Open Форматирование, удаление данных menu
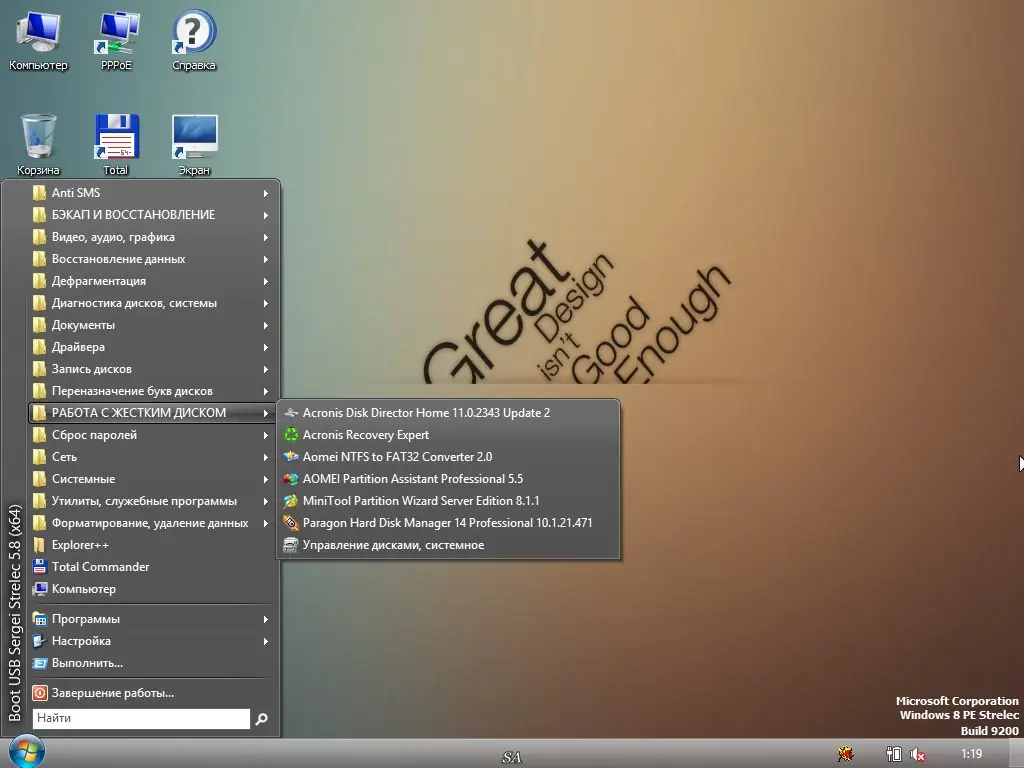 (x=152, y=523)
